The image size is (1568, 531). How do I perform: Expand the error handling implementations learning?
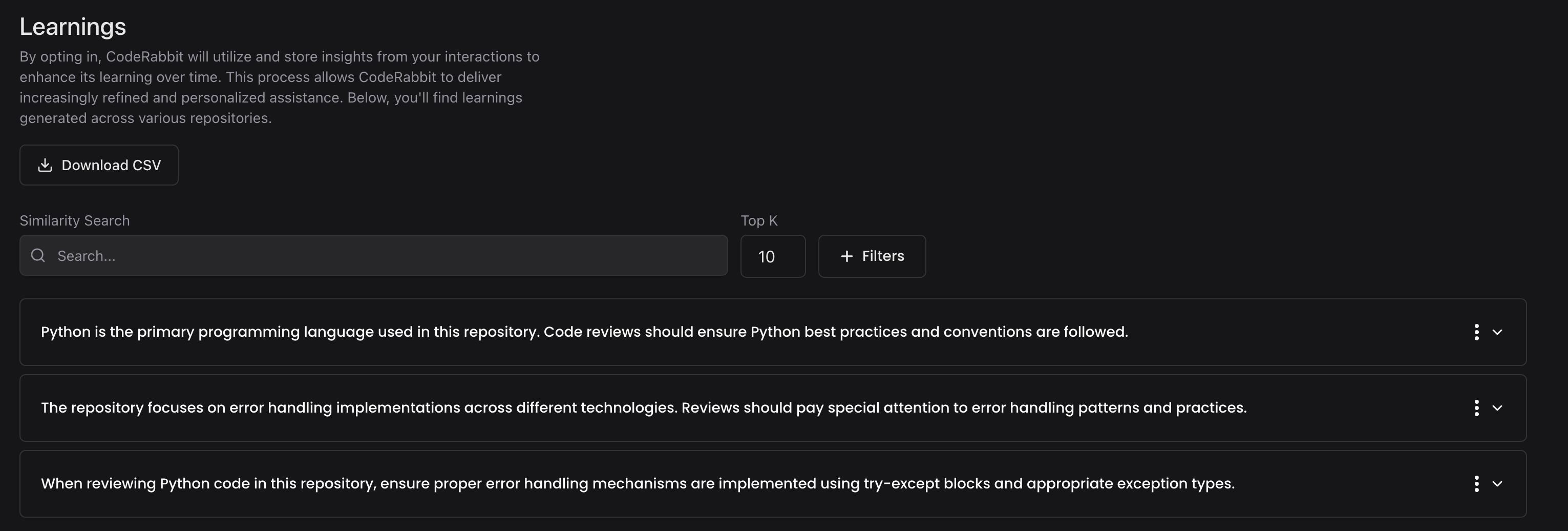point(1497,408)
